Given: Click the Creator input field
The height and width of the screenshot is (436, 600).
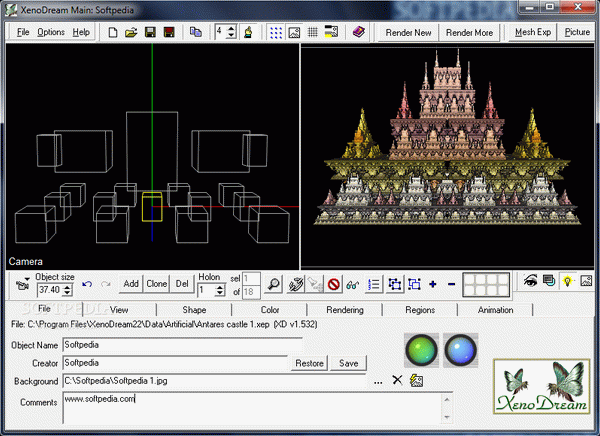Looking at the screenshot, I should coord(175,363).
